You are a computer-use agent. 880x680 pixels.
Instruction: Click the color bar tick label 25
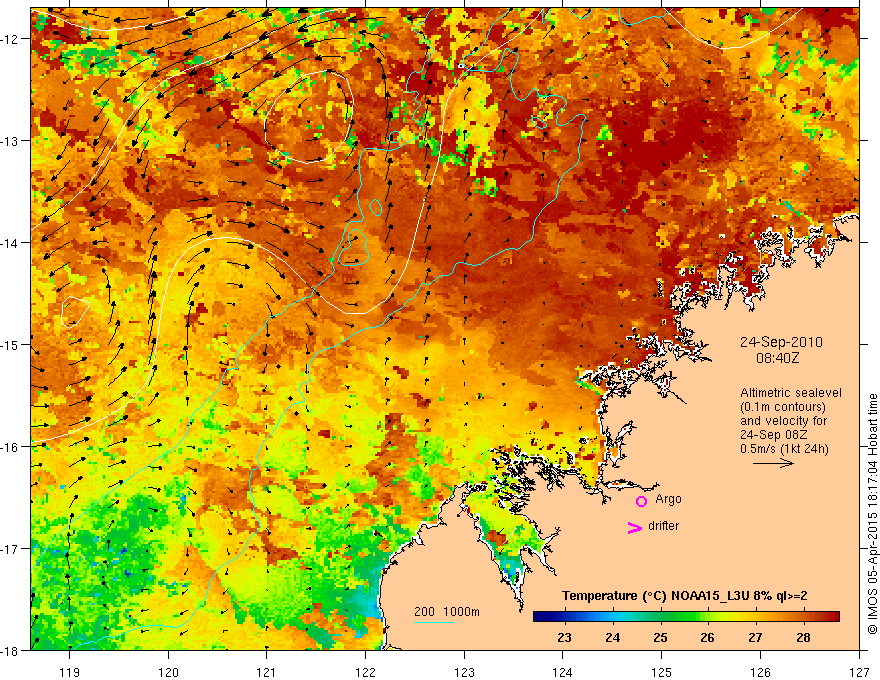coord(661,637)
